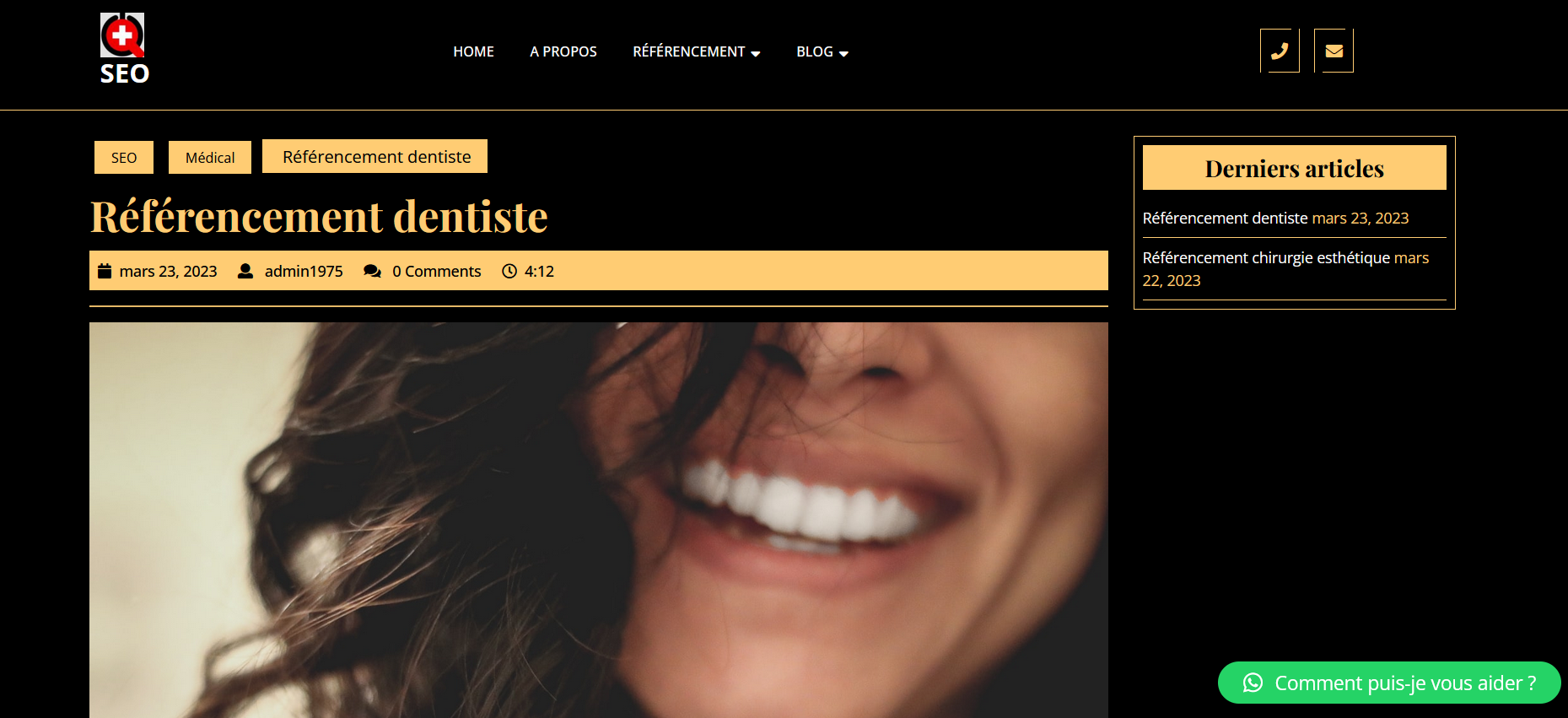This screenshot has width=1568, height=718.
Task: Go to the Home menu item
Action: click(473, 51)
